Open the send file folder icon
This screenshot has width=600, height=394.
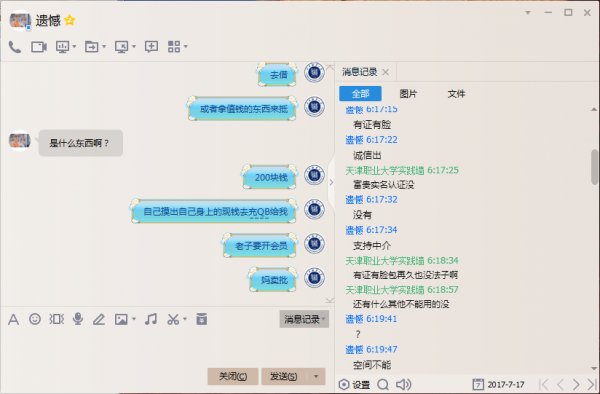(91, 47)
